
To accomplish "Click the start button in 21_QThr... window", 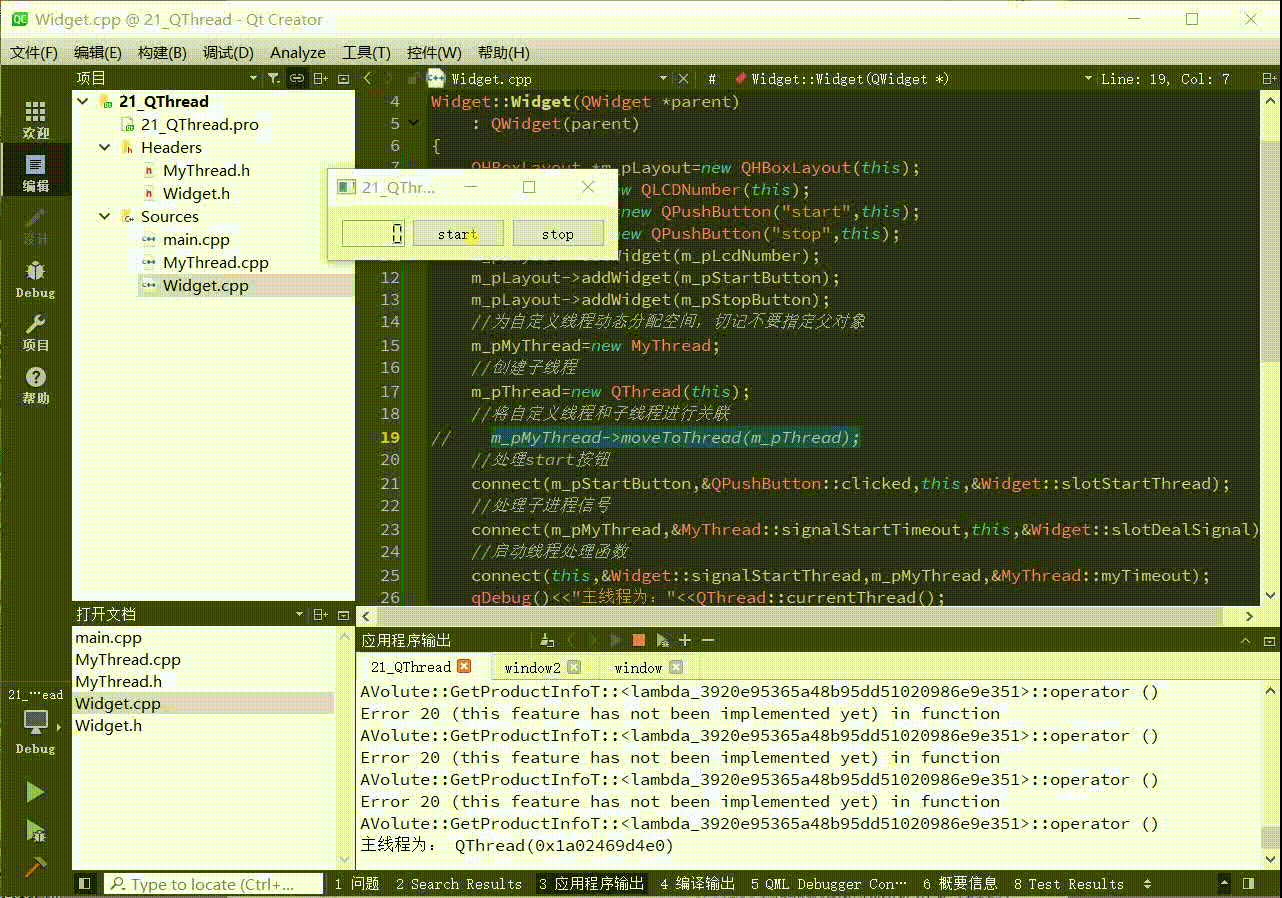I will click(458, 234).
